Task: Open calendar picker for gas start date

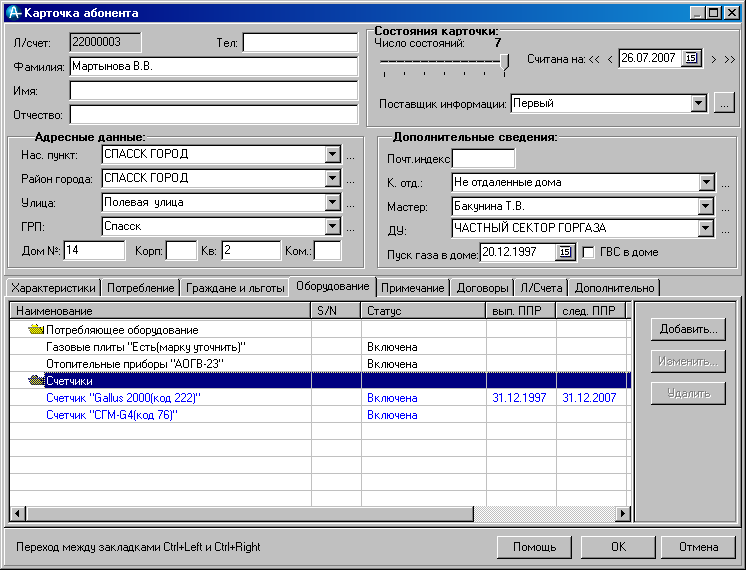Action: tap(564, 252)
